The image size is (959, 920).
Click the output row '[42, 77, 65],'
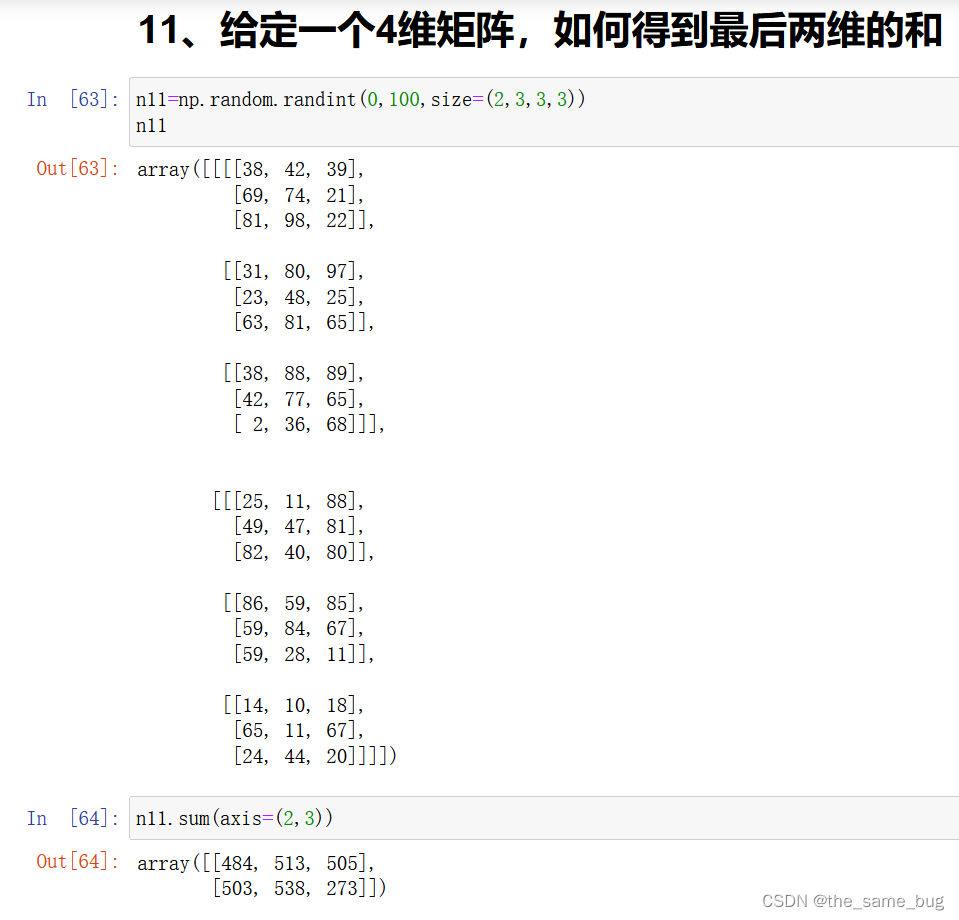pyautogui.click(x=299, y=399)
